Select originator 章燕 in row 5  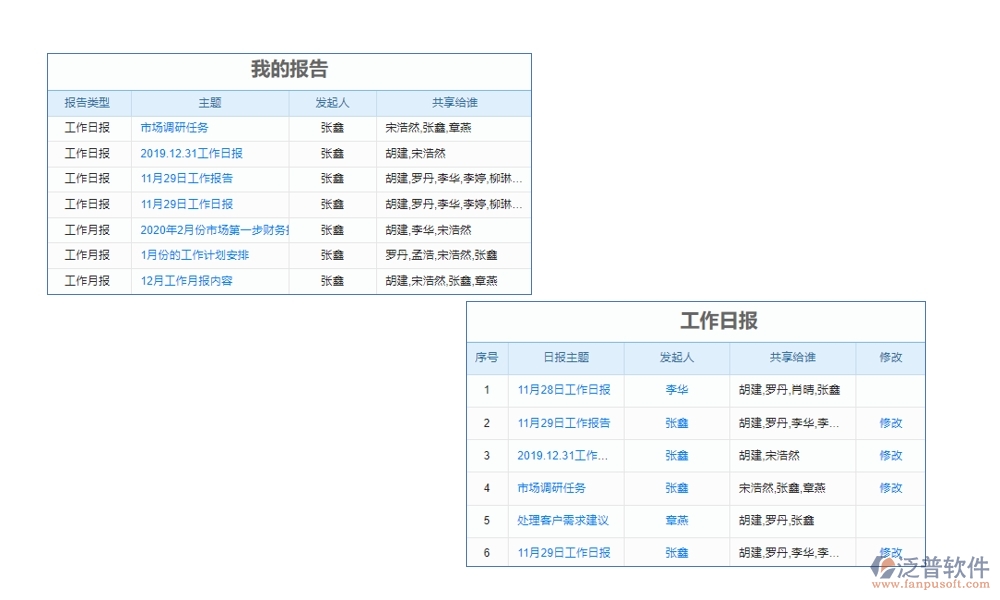coord(677,521)
